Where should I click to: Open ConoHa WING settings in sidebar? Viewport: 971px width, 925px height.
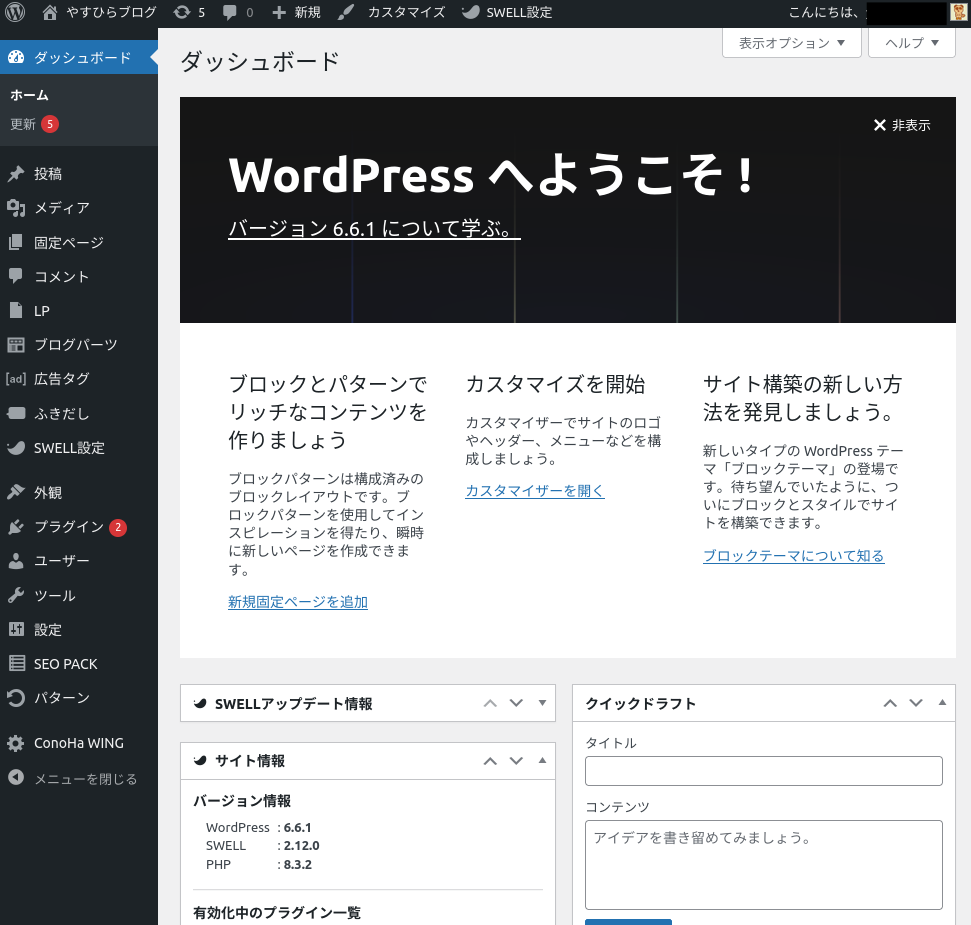pos(78,743)
